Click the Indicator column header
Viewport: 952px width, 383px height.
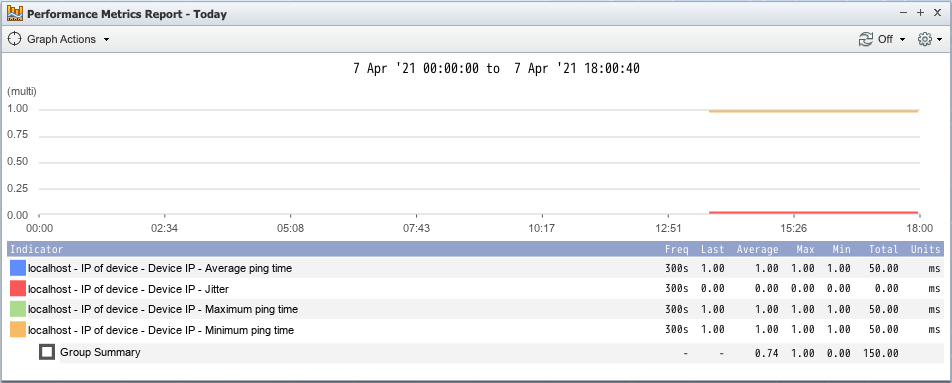coord(36,249)
